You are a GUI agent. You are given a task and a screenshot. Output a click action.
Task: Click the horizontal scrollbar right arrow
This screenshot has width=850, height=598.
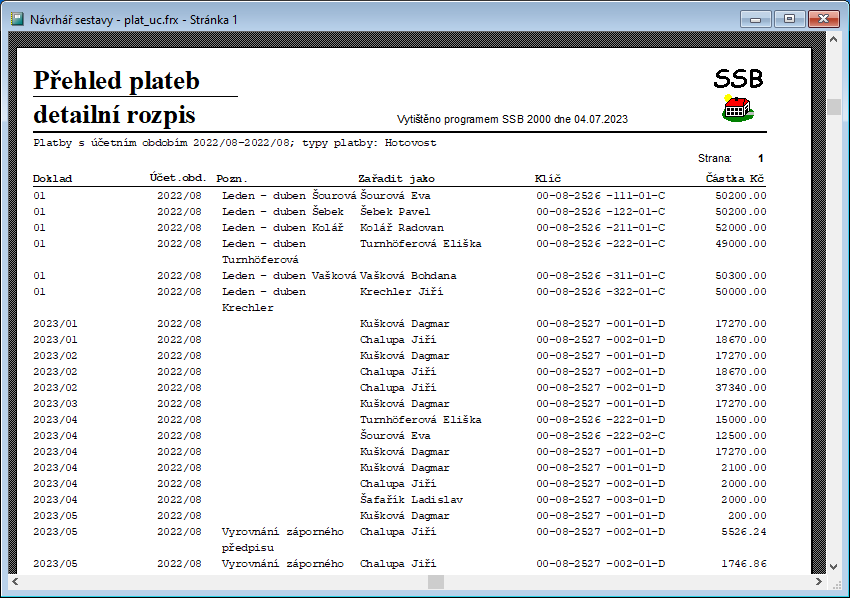(x=819, y=581)
